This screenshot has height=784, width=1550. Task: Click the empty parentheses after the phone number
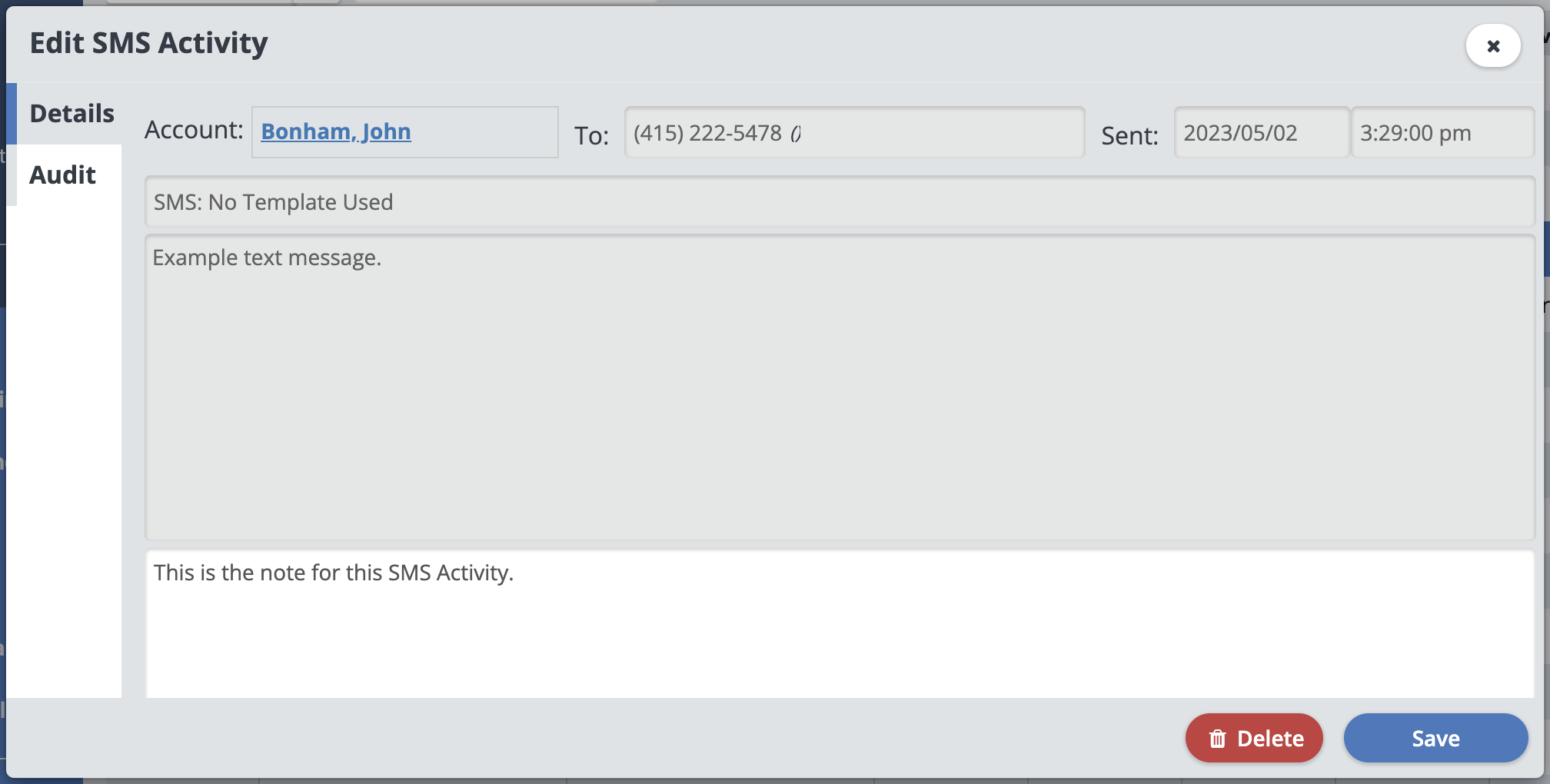796,134
